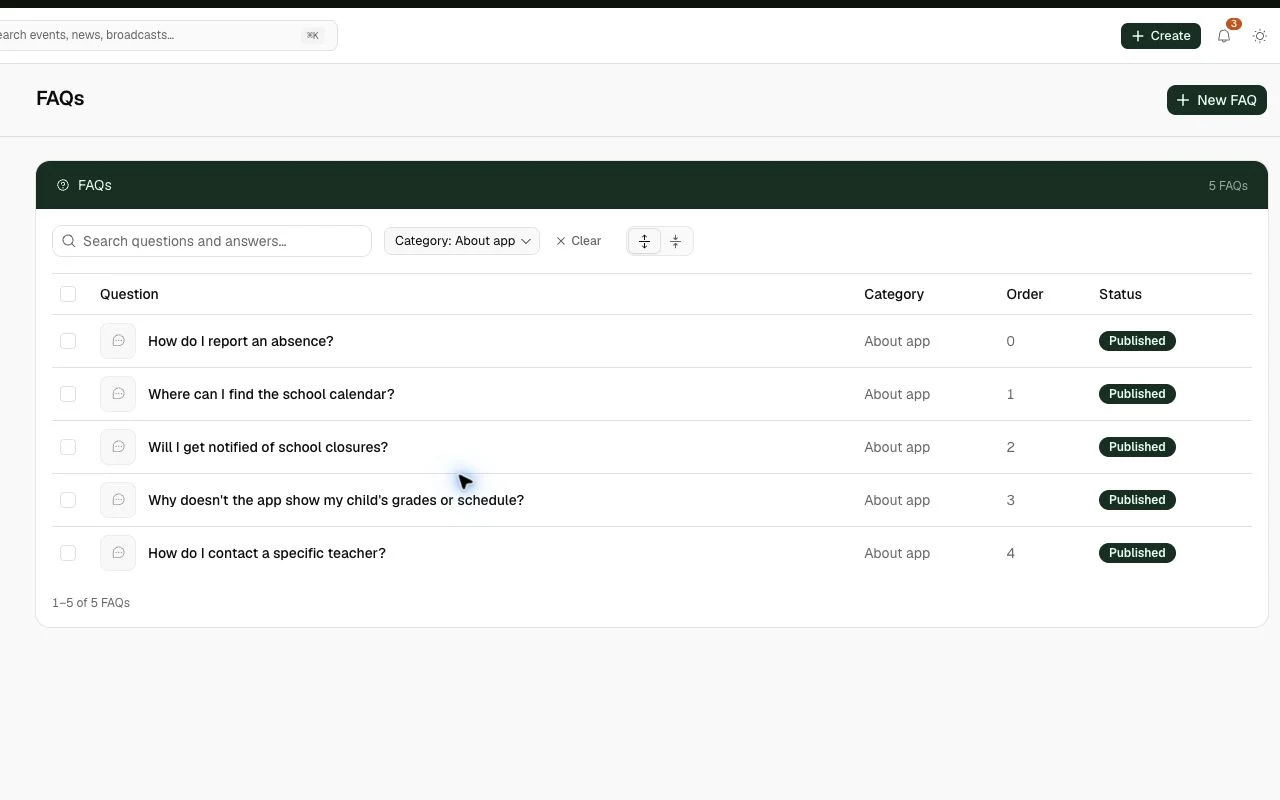Viewport: 1280px width, 800px height.
Task: Click the Question column header
Action: [x=129, y=294]
